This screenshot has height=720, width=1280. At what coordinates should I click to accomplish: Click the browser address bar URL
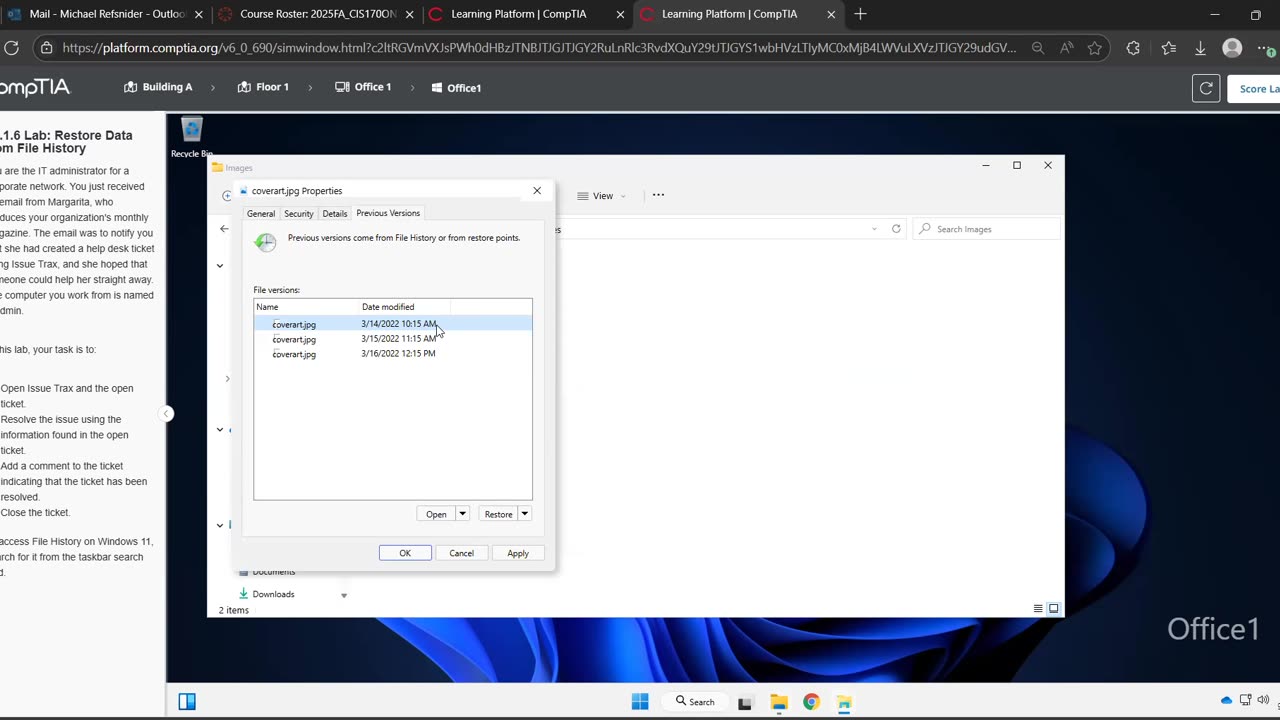(x=539, y=48)
